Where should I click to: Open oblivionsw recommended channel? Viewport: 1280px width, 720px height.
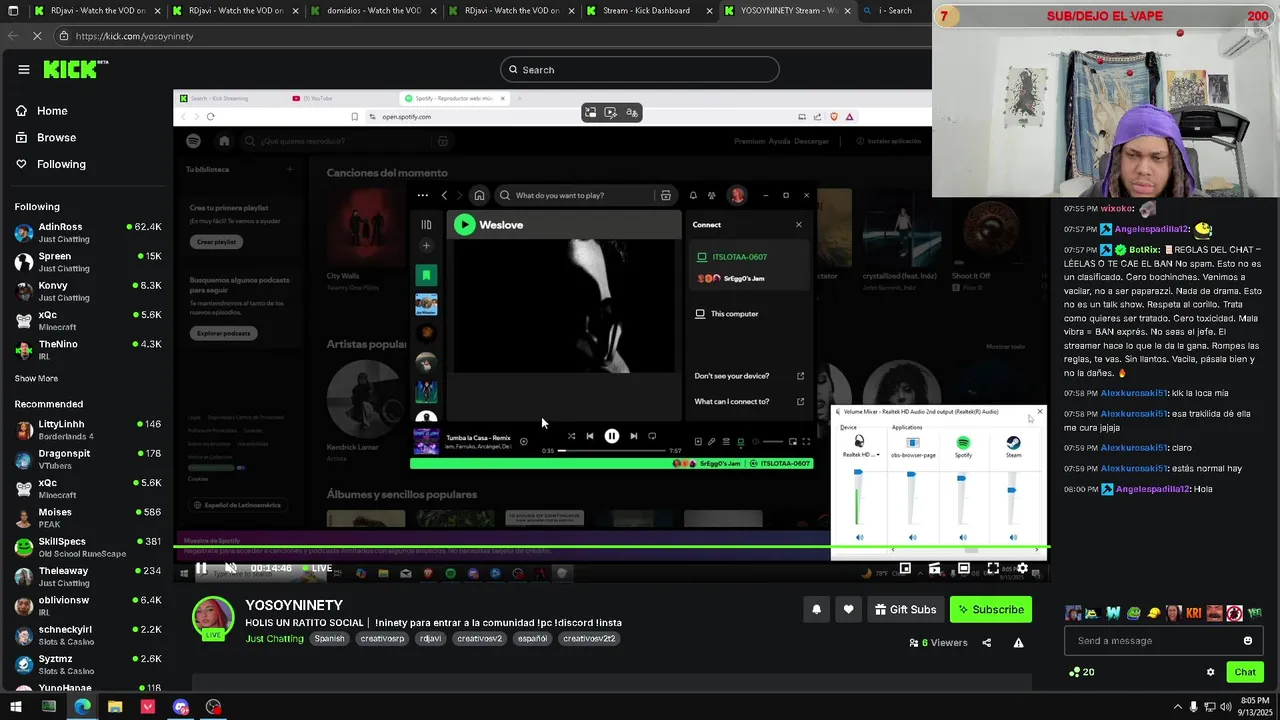[x=88, y=605]
